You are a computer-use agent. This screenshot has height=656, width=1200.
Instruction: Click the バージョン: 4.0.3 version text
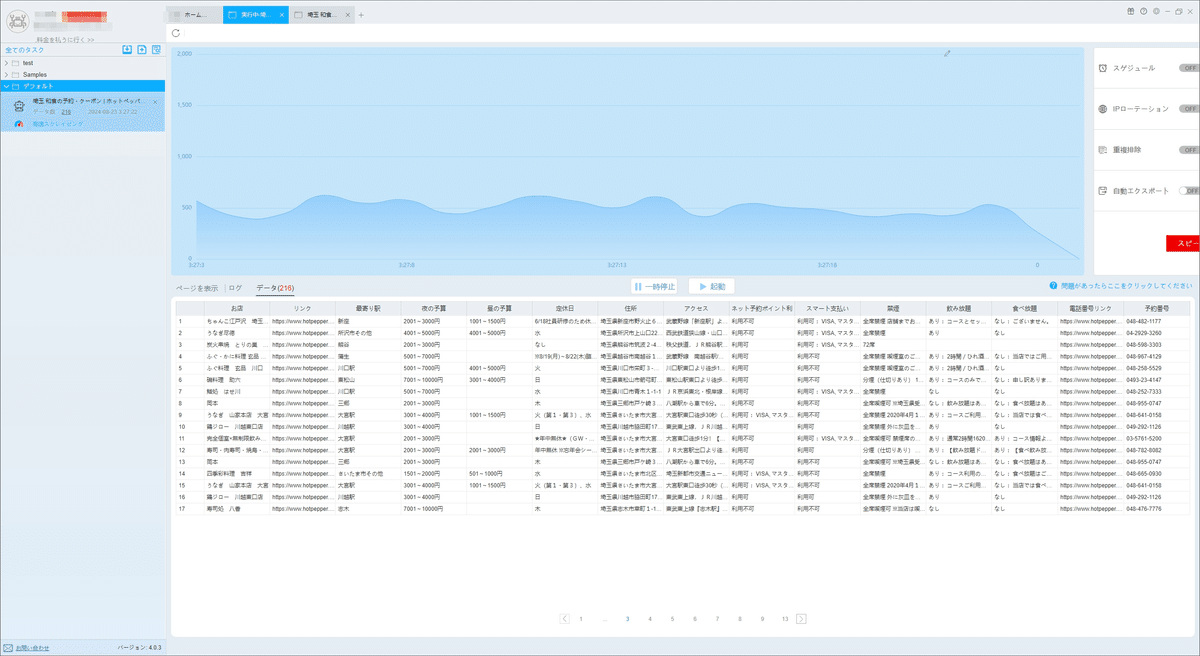[x=139, y=647]
